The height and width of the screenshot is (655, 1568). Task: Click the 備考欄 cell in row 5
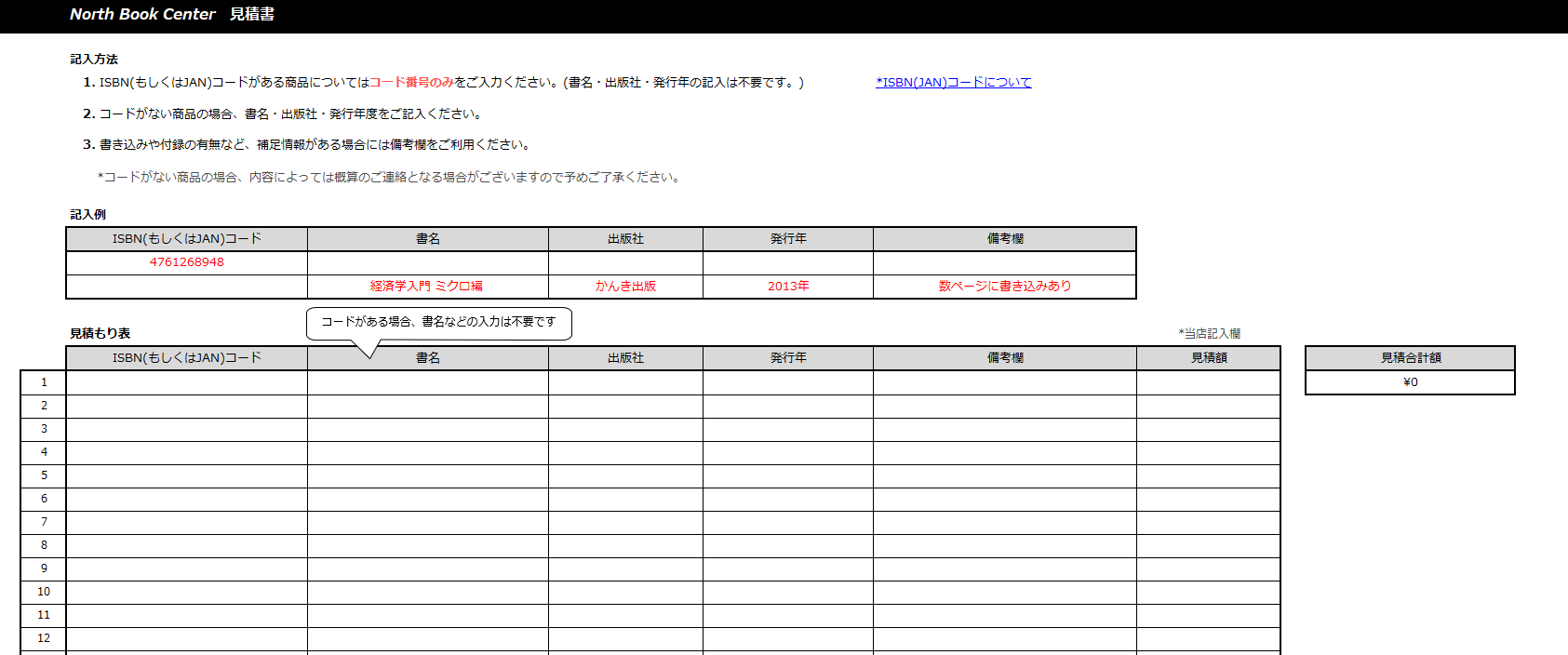click(1005, 475)
